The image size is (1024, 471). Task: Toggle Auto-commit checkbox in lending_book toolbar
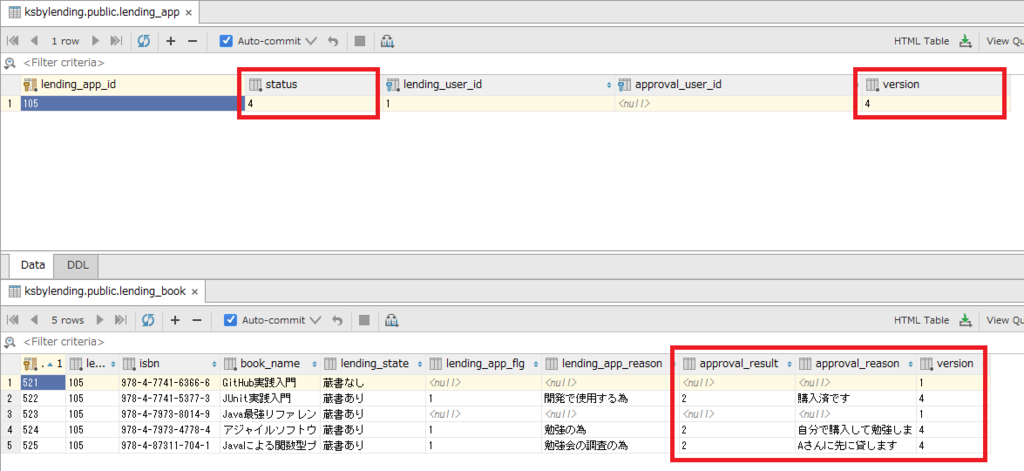click(231, 320)
